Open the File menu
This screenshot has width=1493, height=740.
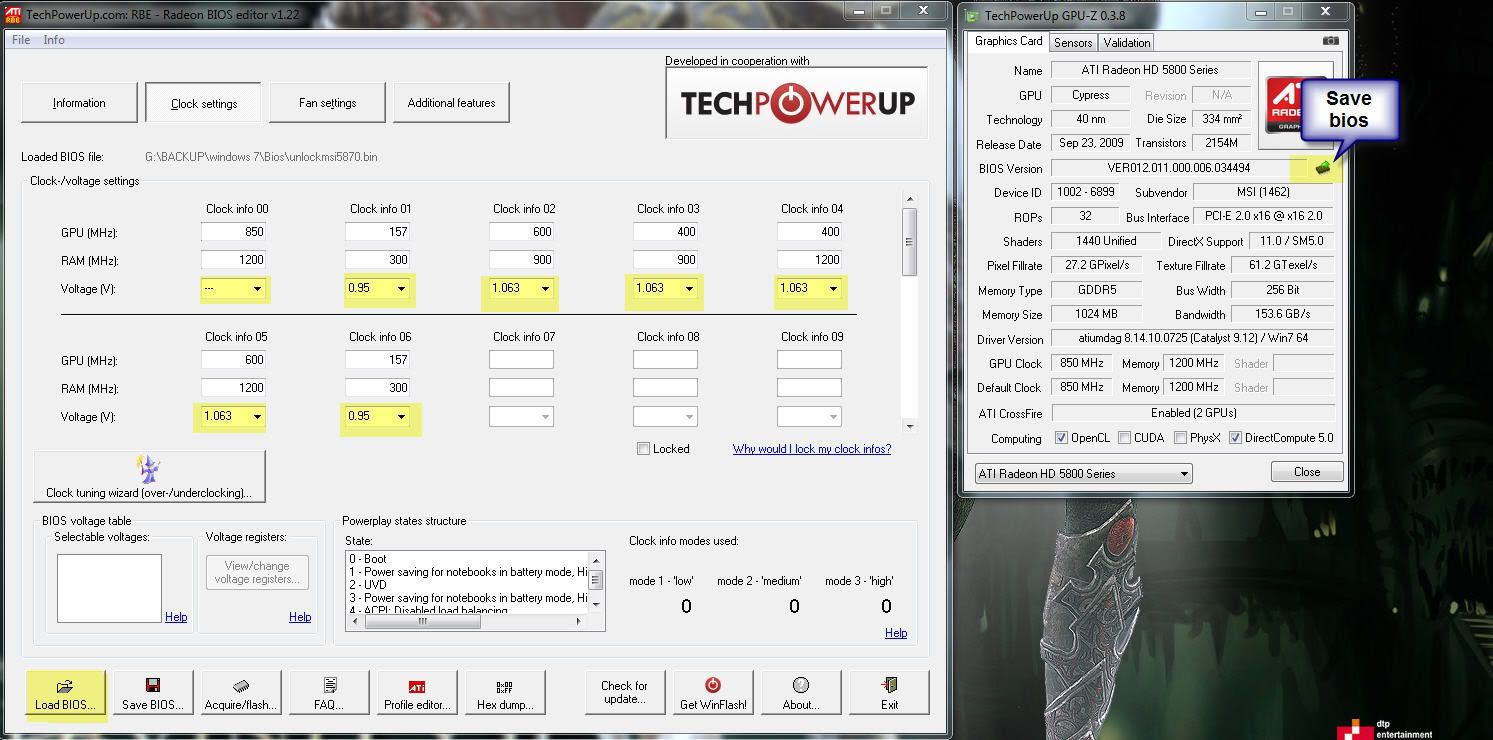pos(20,40)
